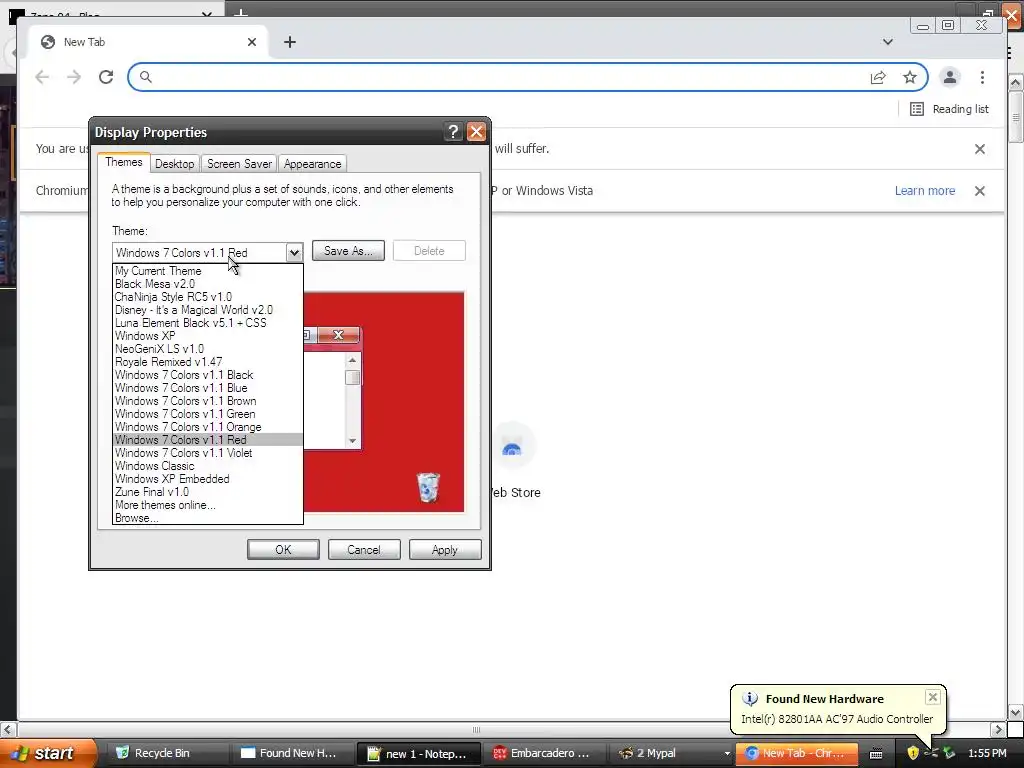The height and width of the screenshot is (768, 1024).
Task: Open Chrome three-dot menu
Action: click(x=982, y=77)
